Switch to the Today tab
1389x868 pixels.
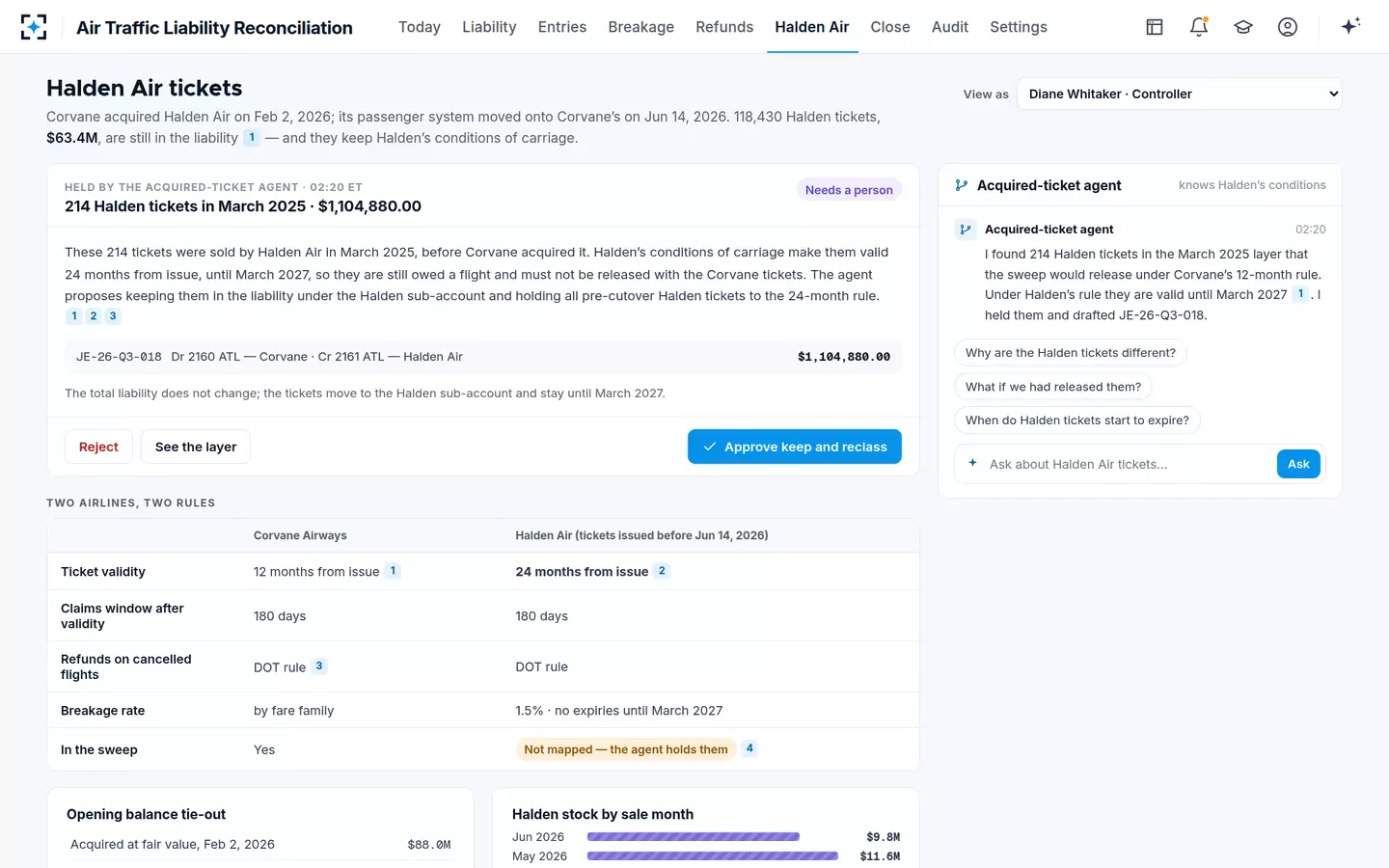pos(420,27)
